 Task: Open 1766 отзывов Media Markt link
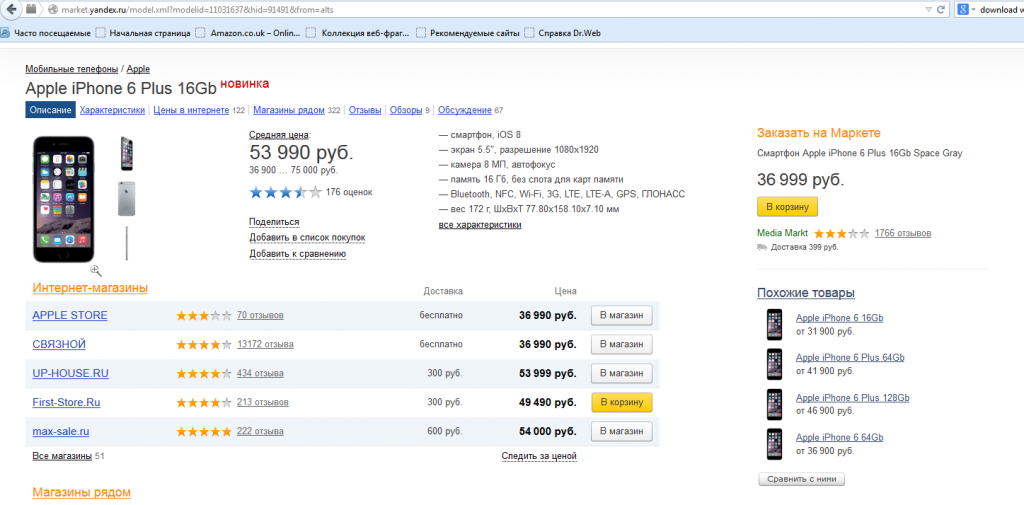(x=903, y=233)
